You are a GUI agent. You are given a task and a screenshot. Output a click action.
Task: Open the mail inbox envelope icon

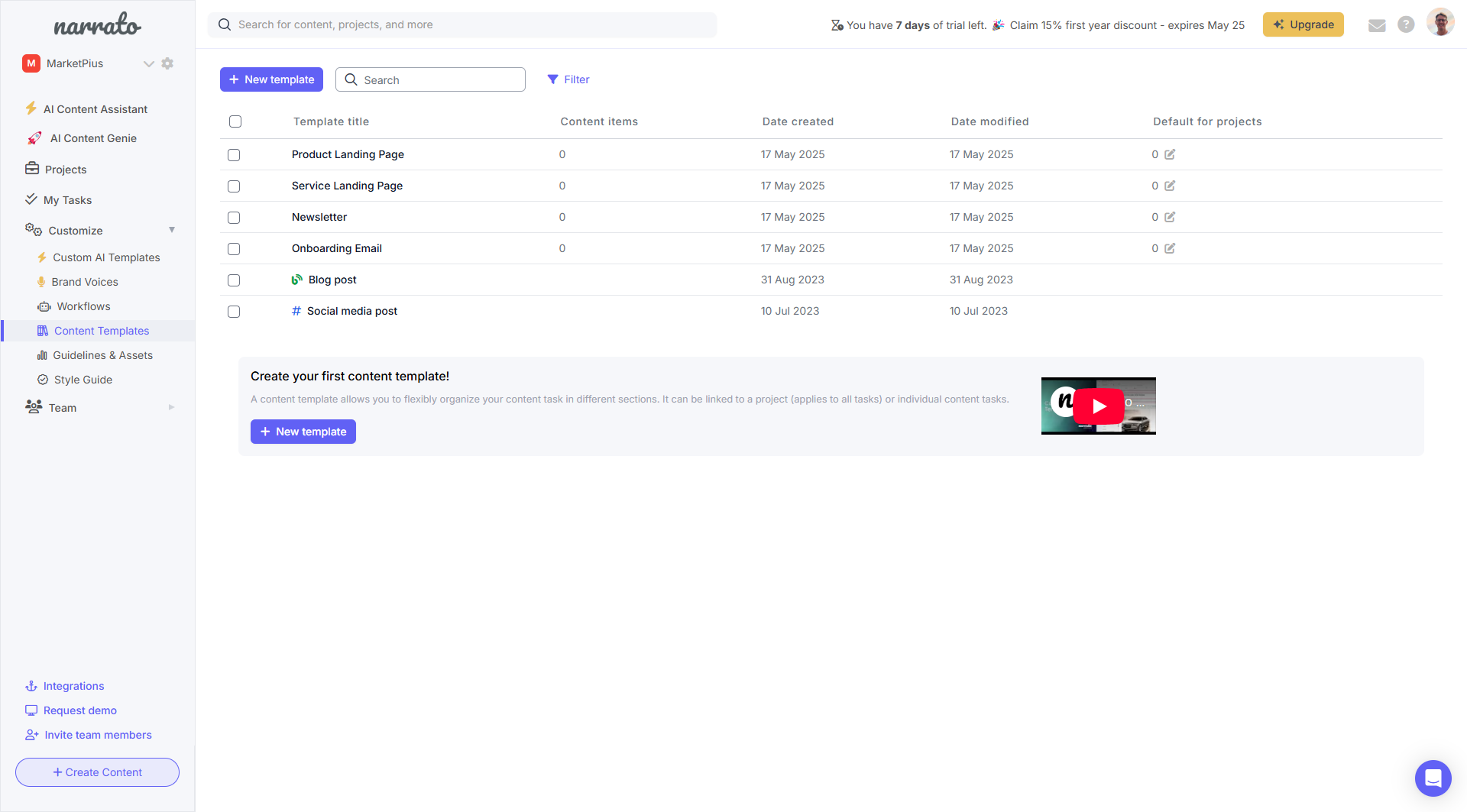click(1377, 25)
